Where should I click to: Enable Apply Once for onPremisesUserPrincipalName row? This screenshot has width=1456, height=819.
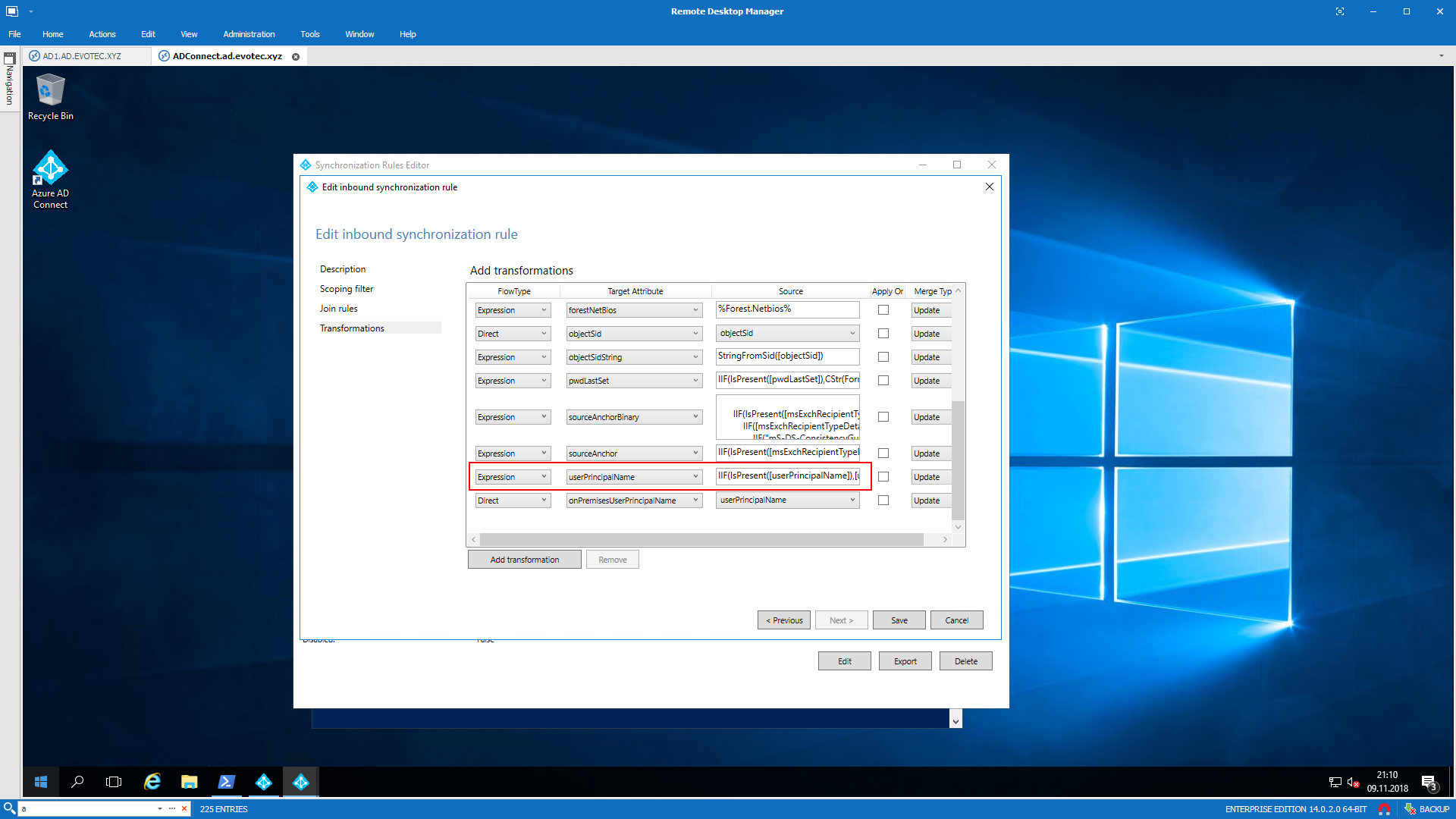[883, 500]
